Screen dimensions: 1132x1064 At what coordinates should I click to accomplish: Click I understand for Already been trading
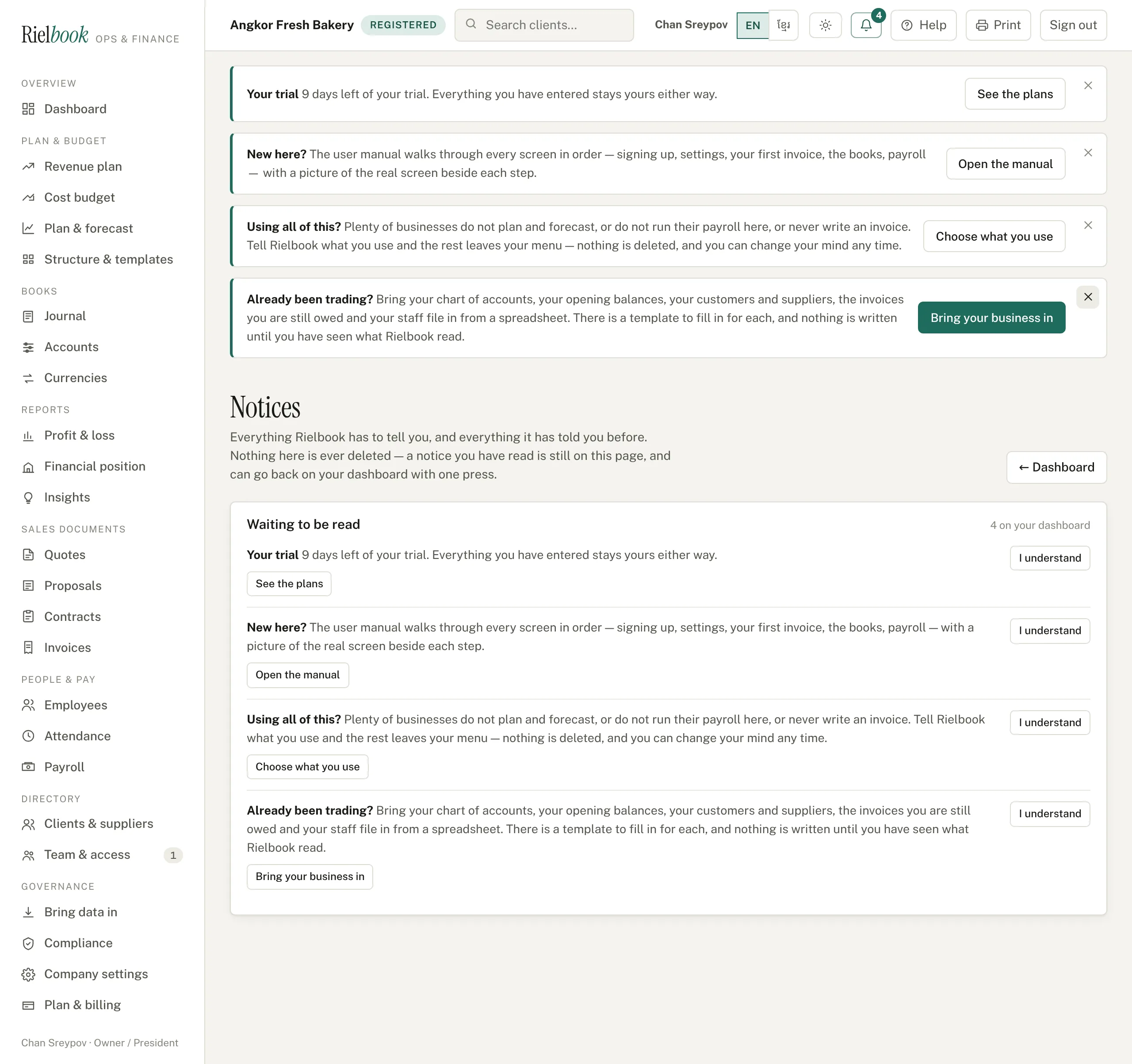(x=1049, y=814)
